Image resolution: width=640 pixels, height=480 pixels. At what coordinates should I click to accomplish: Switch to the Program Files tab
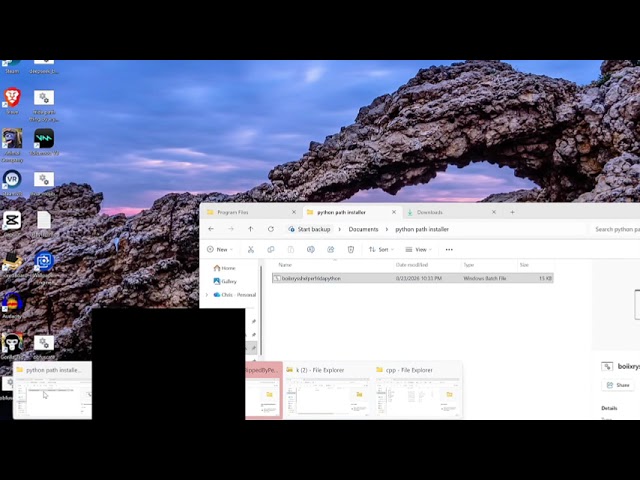point(251,212)
